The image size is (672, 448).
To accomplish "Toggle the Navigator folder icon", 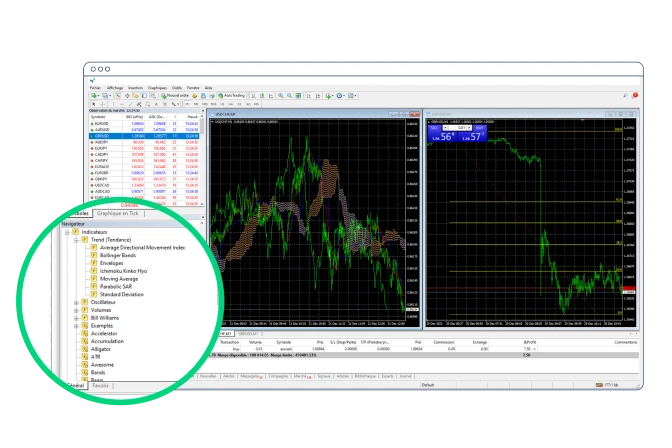I will (x=136, y=96).
